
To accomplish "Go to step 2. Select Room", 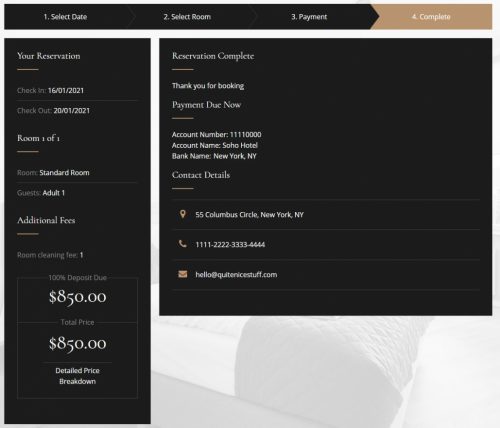I will (x=187, y=17).
